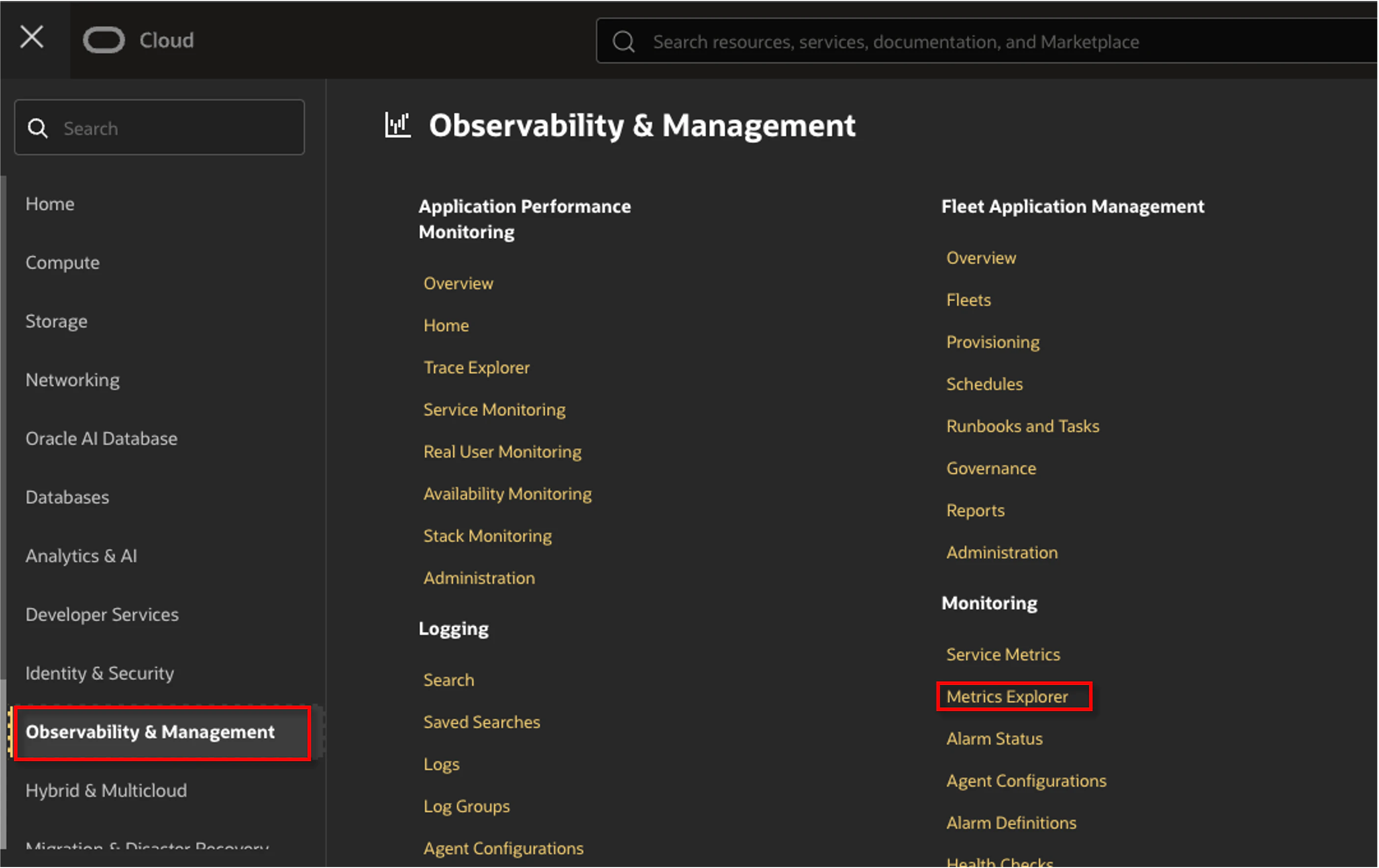Open Overview under Fleet Application Management
1379x868 pixels.
click(x=981, y=258)
